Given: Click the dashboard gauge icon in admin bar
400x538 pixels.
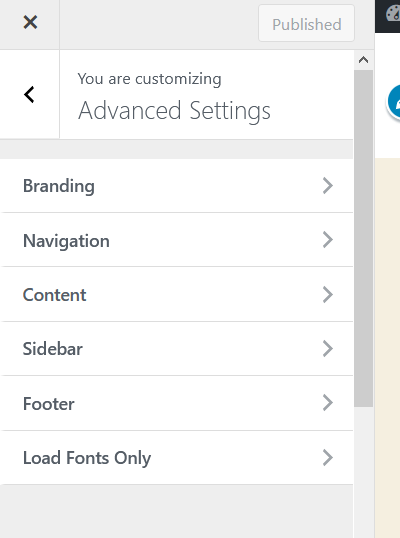Looking at the screenshot, I should coord(393,14).
